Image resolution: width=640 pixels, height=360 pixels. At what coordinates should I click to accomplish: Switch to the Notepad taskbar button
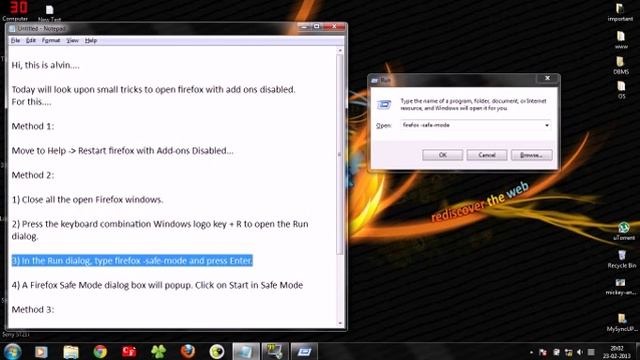pos(246,351)
